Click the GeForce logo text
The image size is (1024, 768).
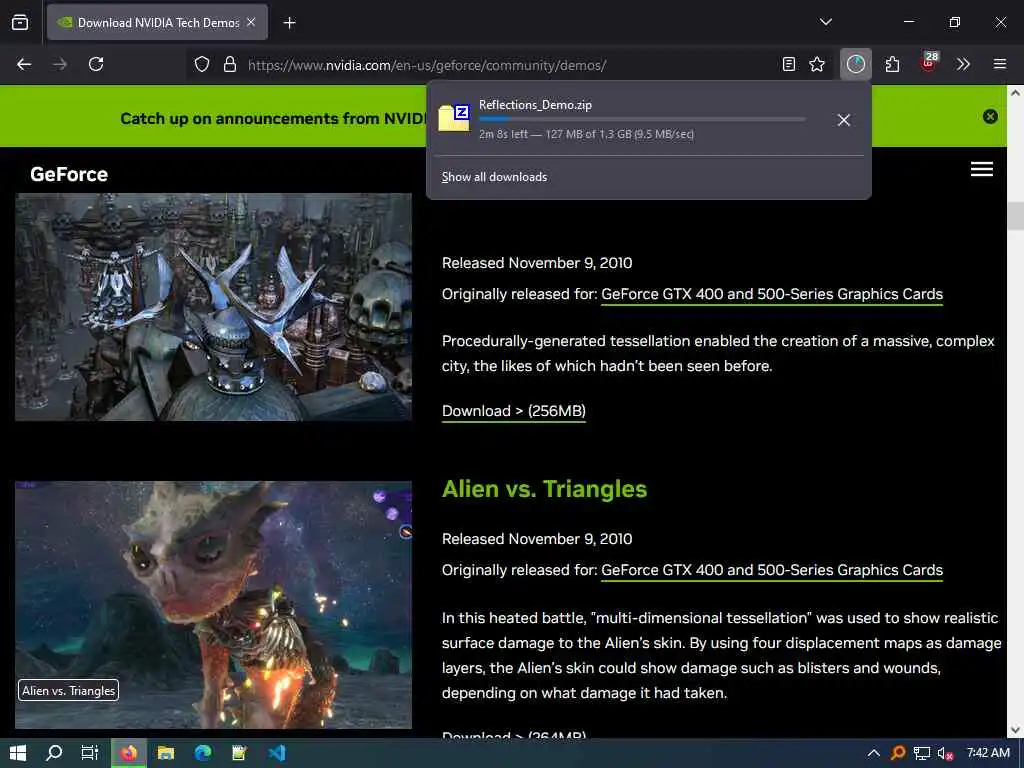tap(69, 174)
